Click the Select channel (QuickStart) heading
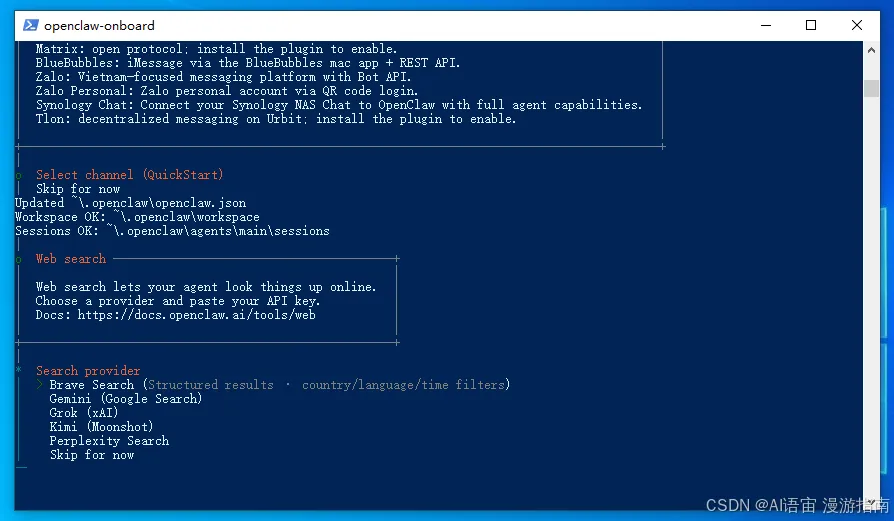This screenshot has height=521, width=894. [129, 174]
